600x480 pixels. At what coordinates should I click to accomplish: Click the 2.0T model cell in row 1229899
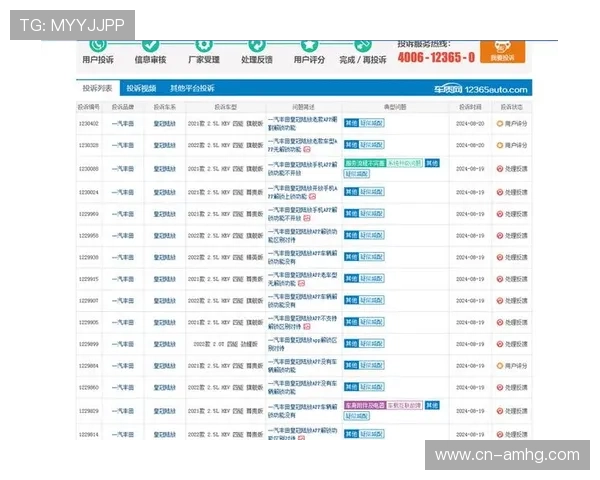tap(225, 344)
